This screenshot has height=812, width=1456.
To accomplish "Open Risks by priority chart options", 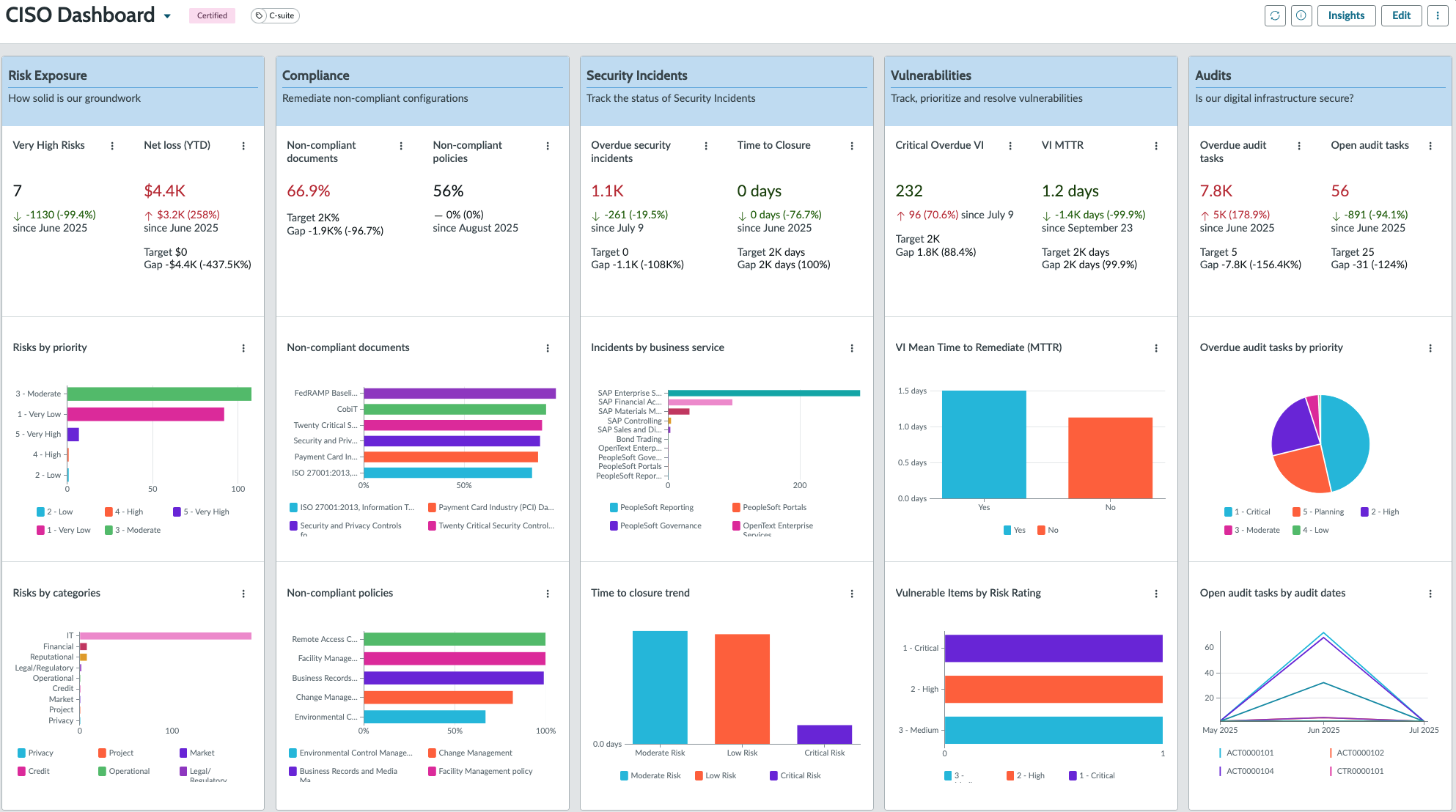I will click(243, 348).
